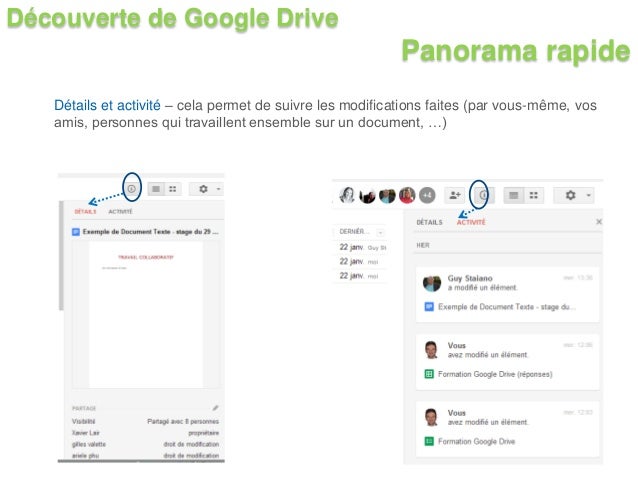Switch to grid view in the left screenshot
Screen dimensions: 638x479
coord(173,189)
